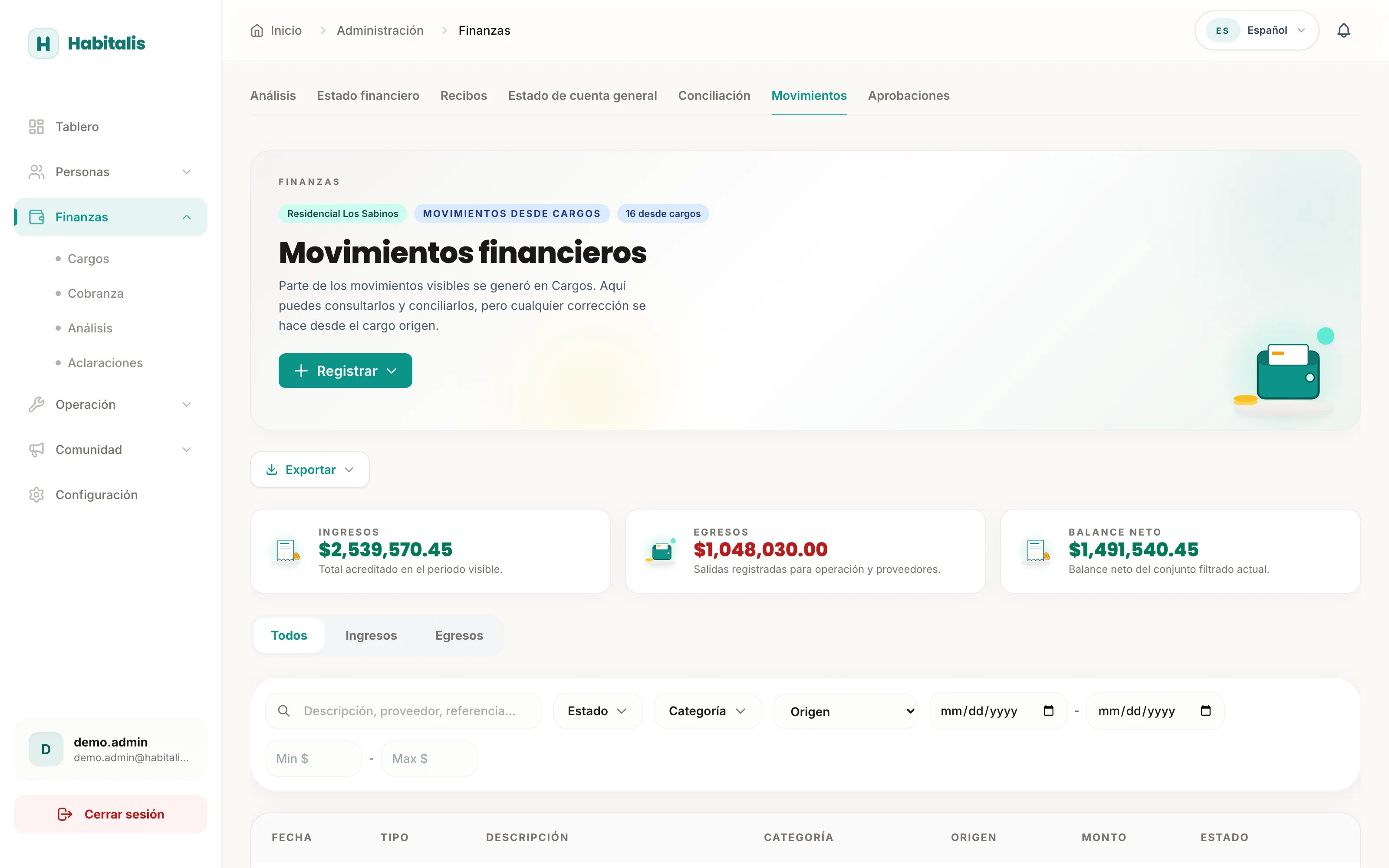Screen dimensions: 1389x868
Task: Open the Estado filter dropdown
Action: 598,711
